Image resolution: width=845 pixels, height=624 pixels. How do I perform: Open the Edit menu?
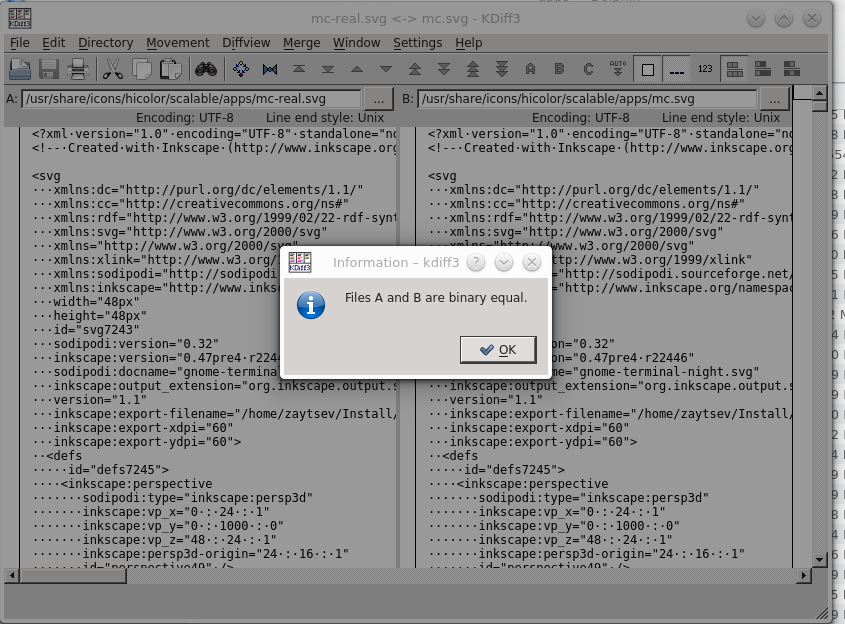coord(53,43)
